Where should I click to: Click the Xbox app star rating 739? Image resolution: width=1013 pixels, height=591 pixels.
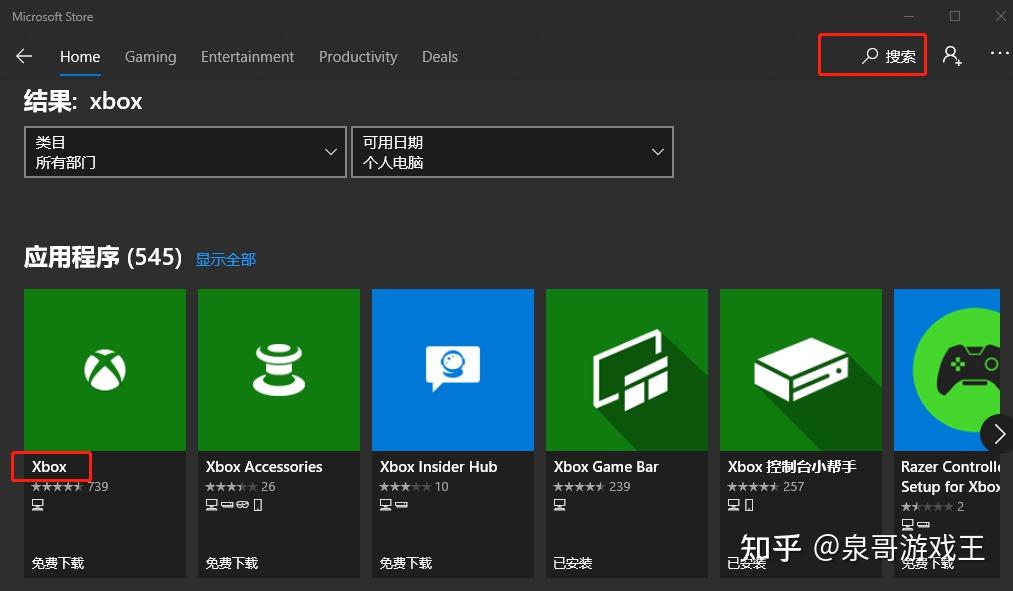tap(70, 486)
